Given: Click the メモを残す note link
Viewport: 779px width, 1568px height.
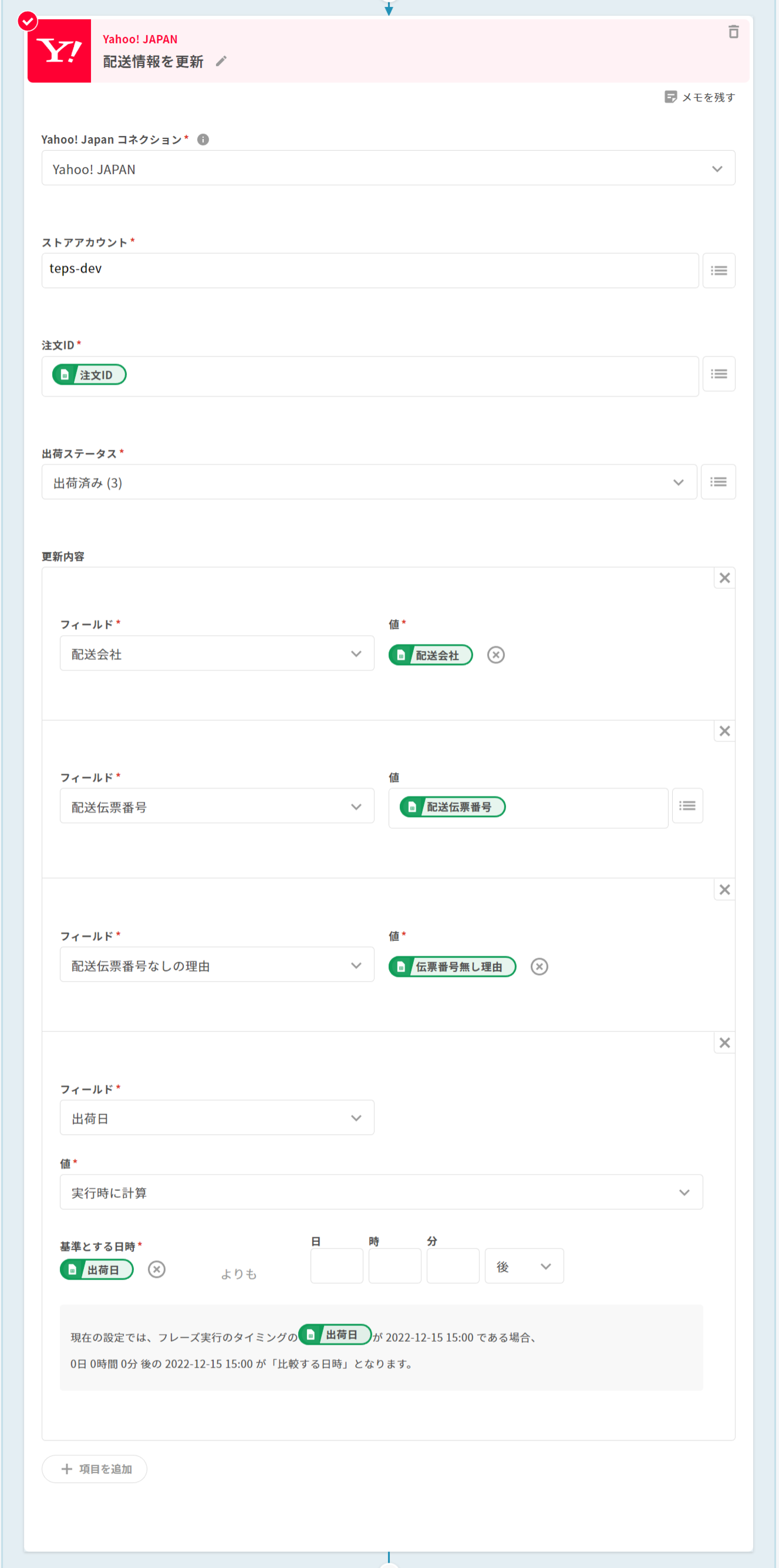Looking at the screenshot, I should [x=700, y=97].
